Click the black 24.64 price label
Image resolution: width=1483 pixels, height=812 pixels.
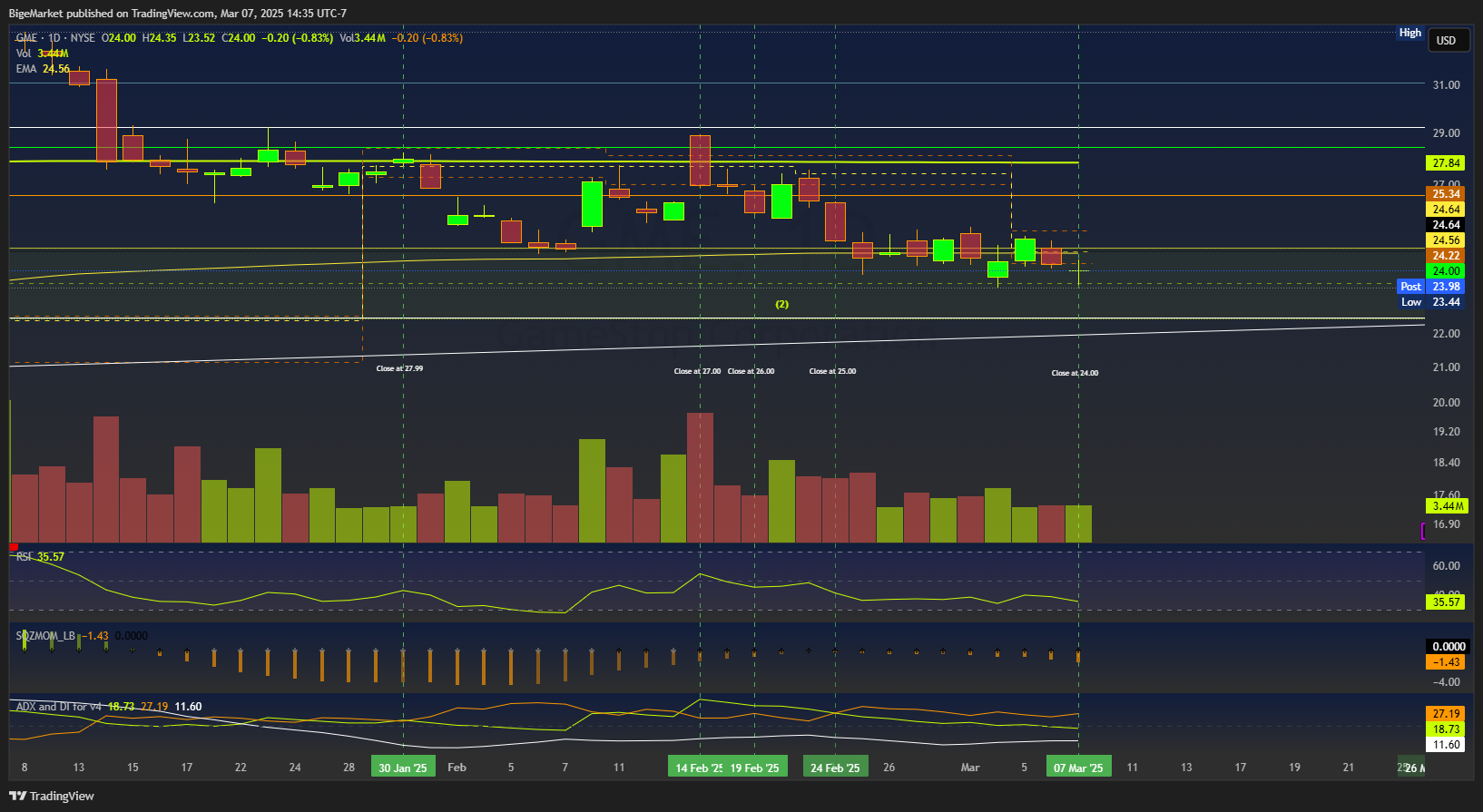point(1446,225)
